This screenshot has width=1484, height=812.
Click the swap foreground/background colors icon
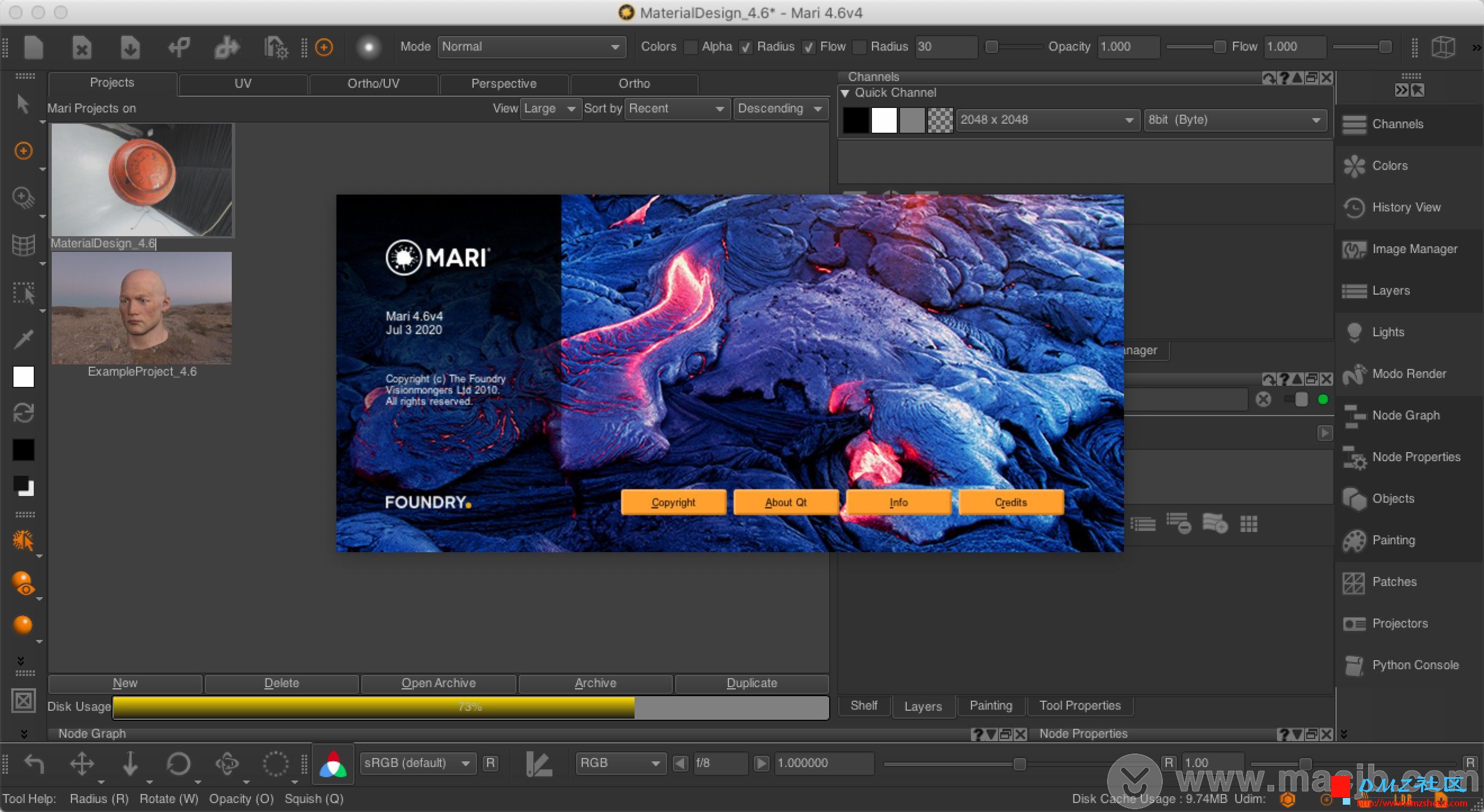tap(24, 412)
